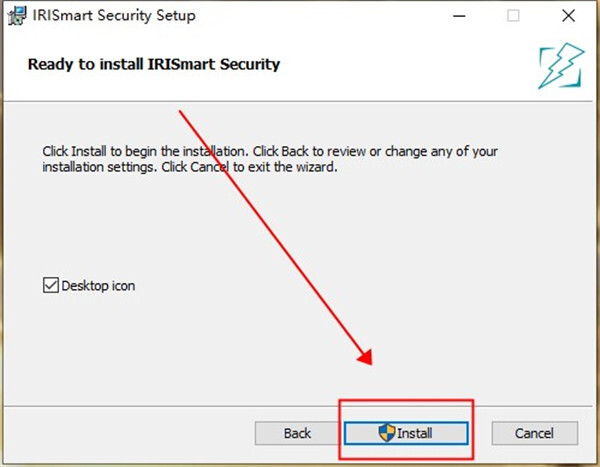Start the installation with the Install button
Viewport: 600px width, 467px height.
[x=406, y=433]
